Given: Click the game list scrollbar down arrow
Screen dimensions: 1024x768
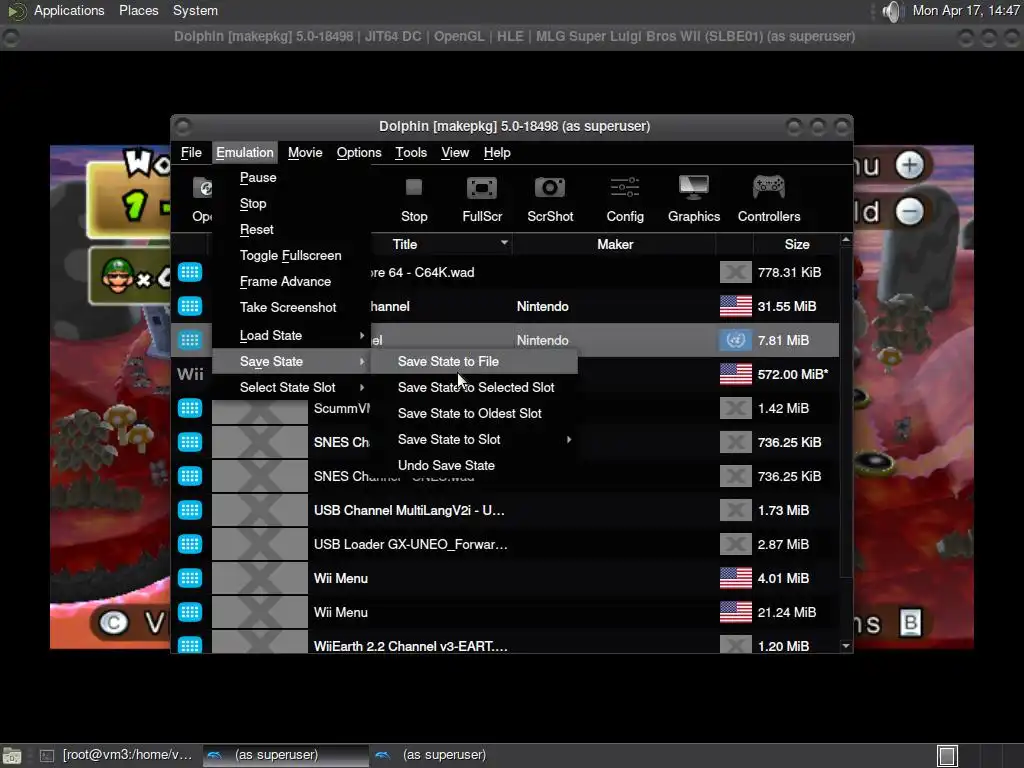Looking at the screenshot, I should pos(846,646).
